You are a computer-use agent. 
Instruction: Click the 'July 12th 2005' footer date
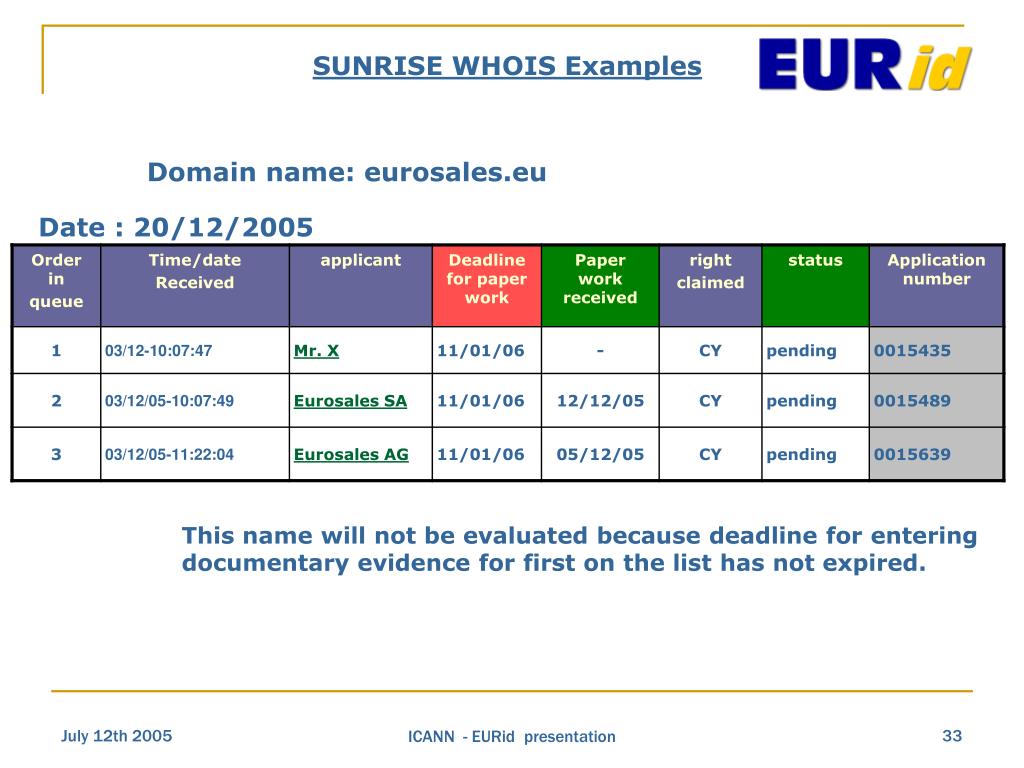(x=116, y=736)
